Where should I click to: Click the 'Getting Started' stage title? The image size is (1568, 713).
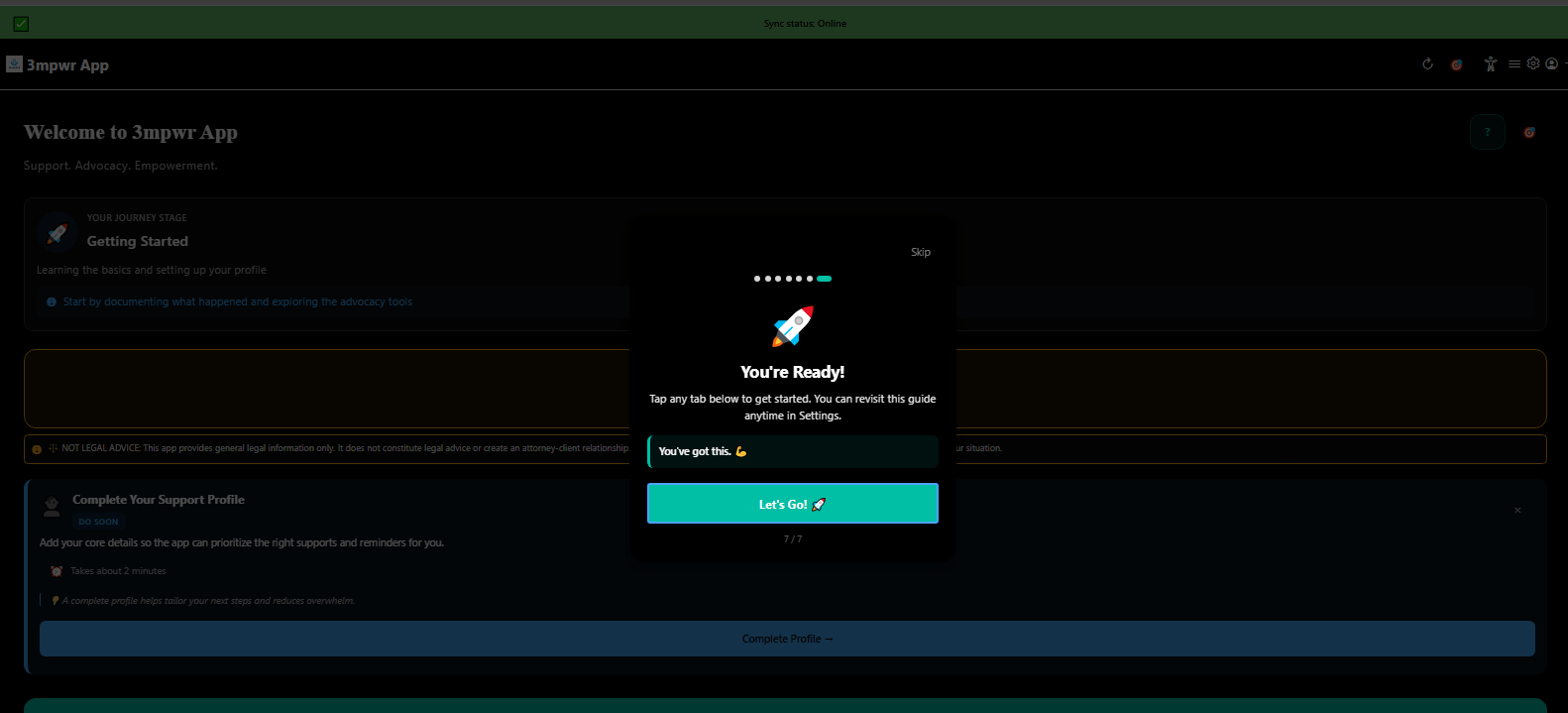137,241
